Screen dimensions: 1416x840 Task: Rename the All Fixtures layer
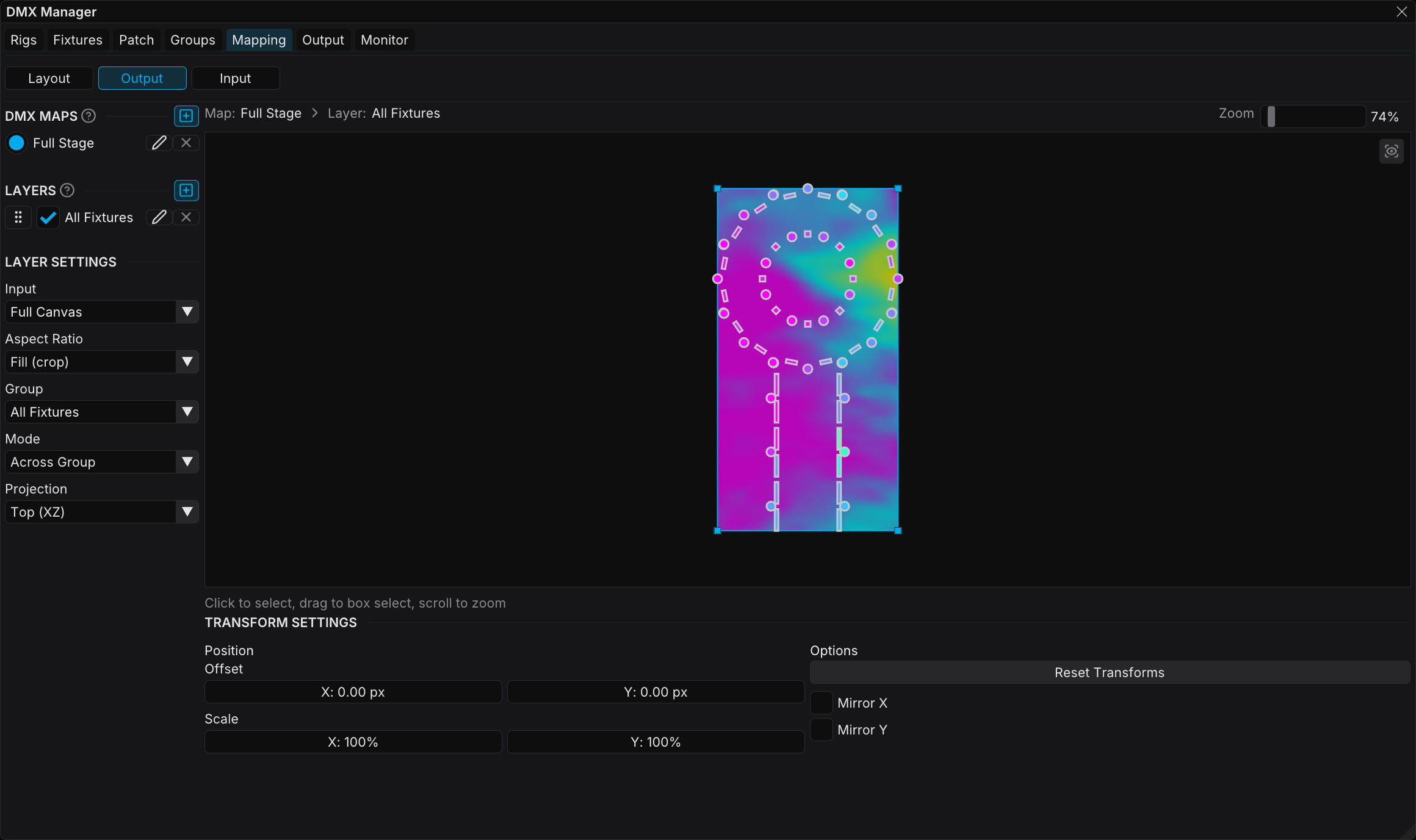(x=159, y=217)
